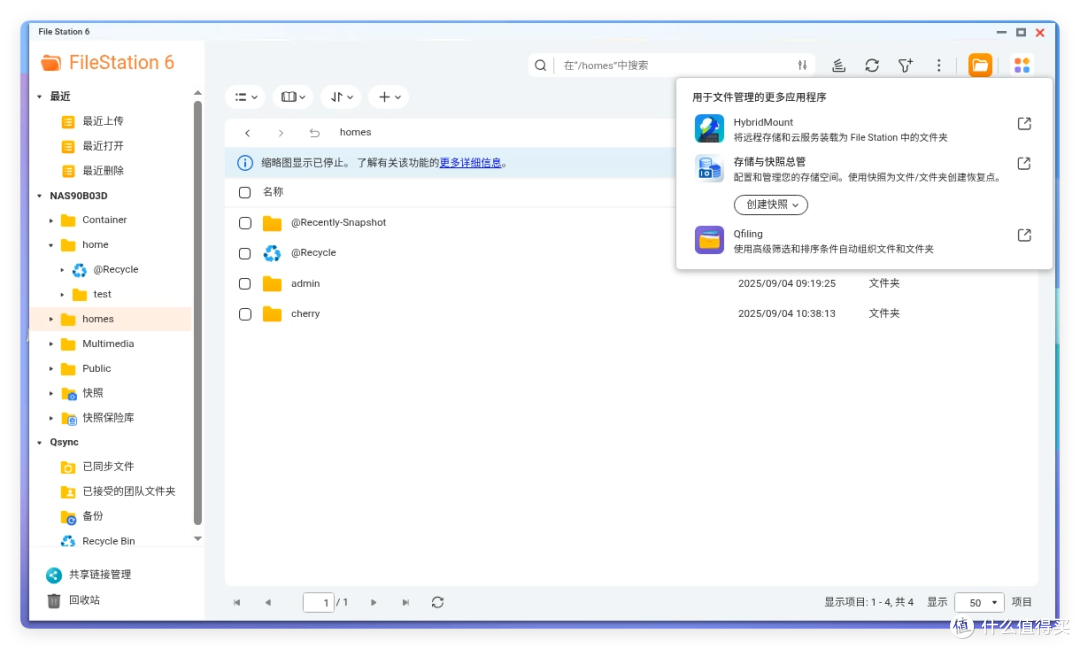This screenshot has width=1080, height=649.
Task: Open the more options three-dot menu
Action: (x=939, y=65)
